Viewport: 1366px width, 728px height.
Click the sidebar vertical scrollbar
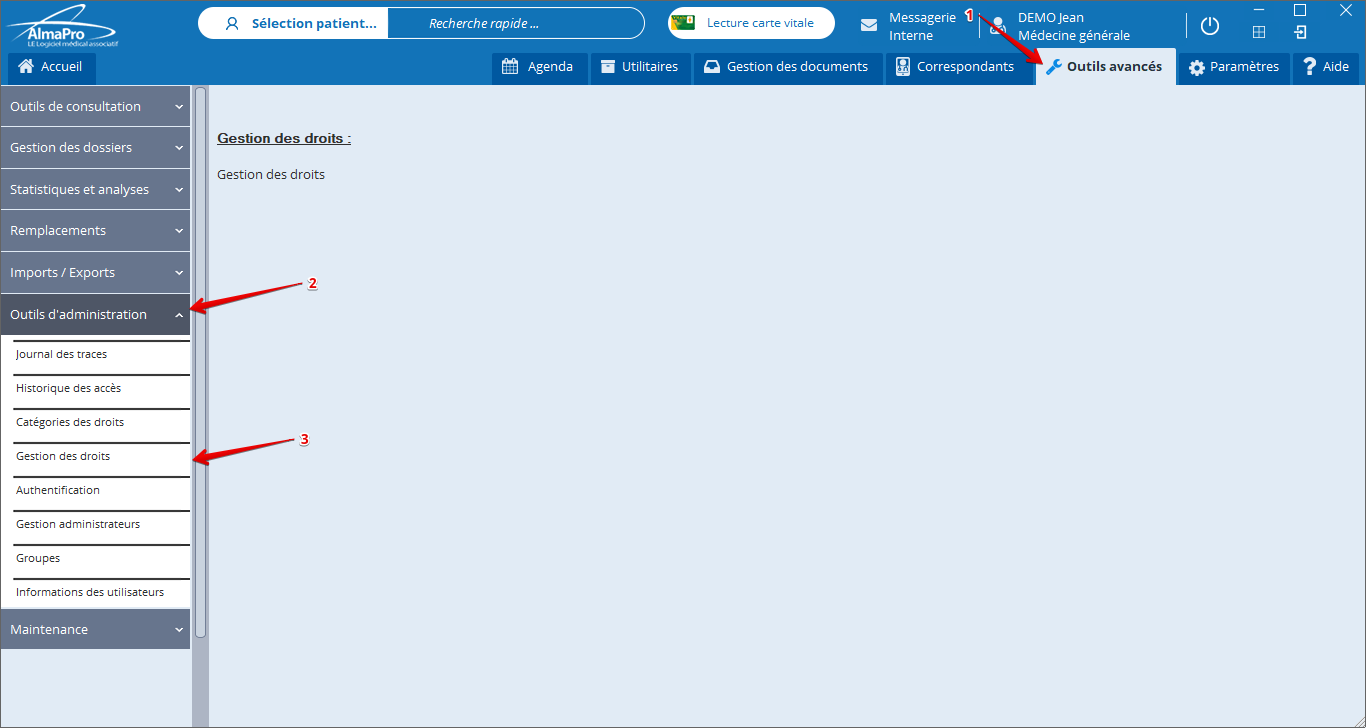[200, 361]
